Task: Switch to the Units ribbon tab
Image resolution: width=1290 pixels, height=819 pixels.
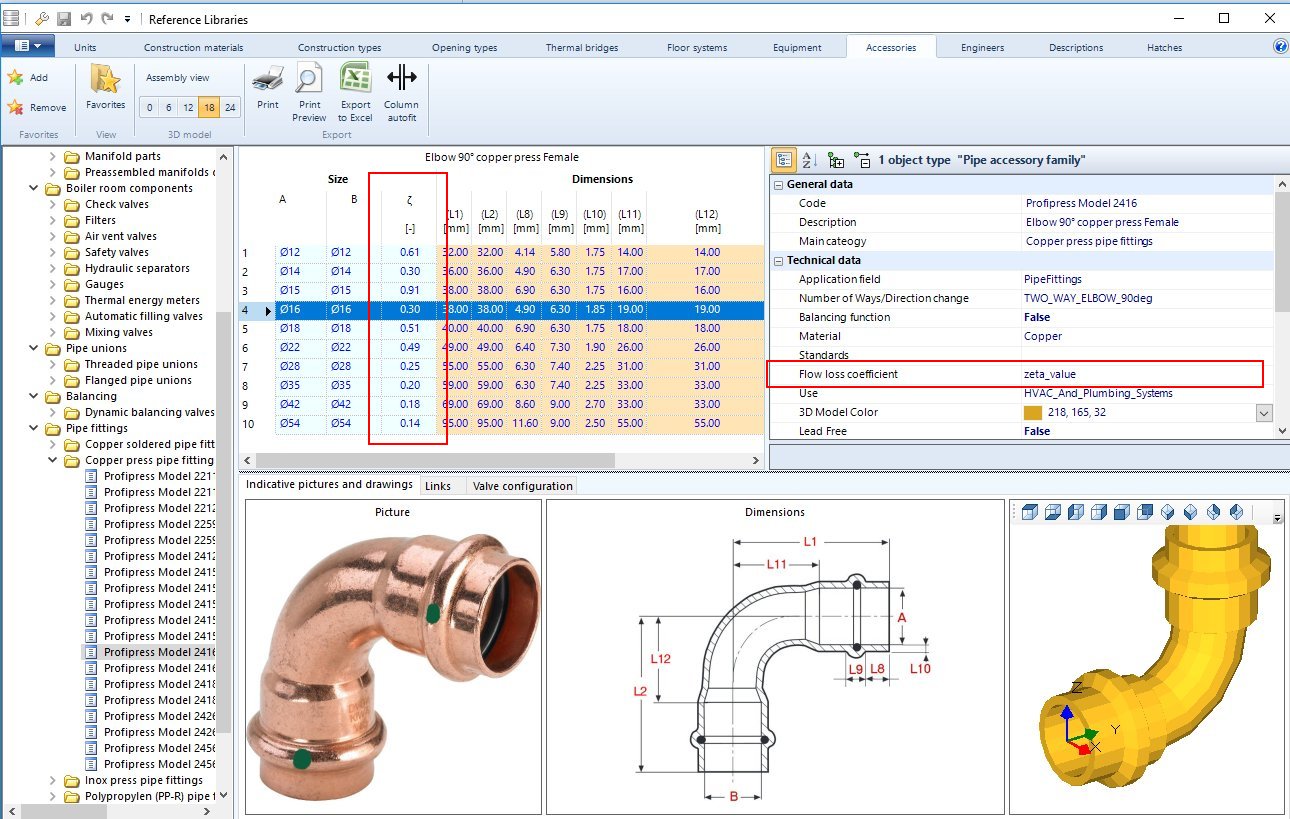Action: pos(85,47)
